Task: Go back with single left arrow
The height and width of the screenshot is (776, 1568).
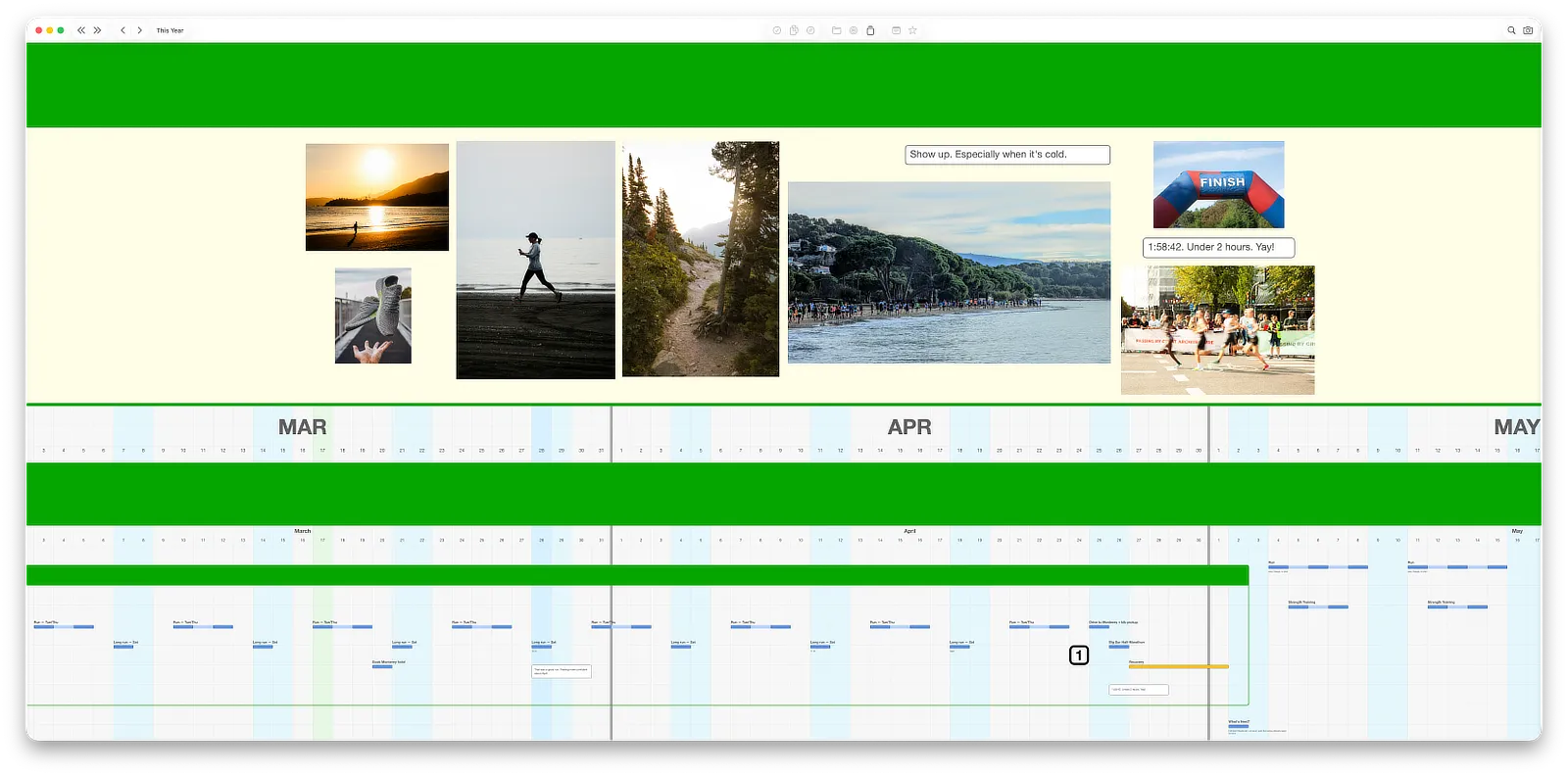Action: pos(122,30)
